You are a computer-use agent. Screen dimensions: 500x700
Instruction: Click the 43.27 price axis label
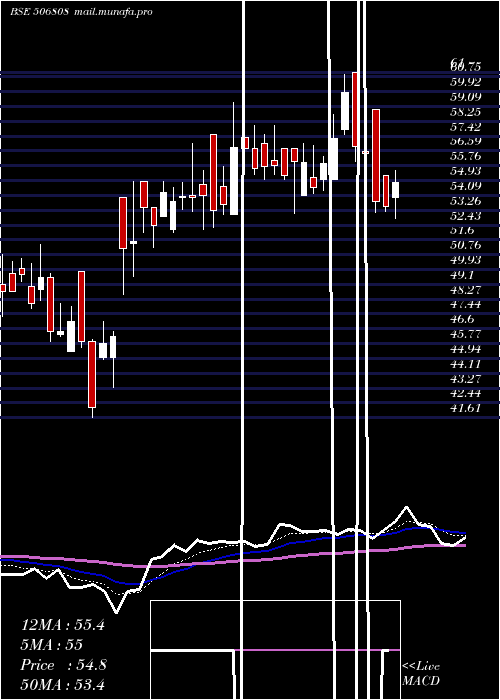(466, 378)
